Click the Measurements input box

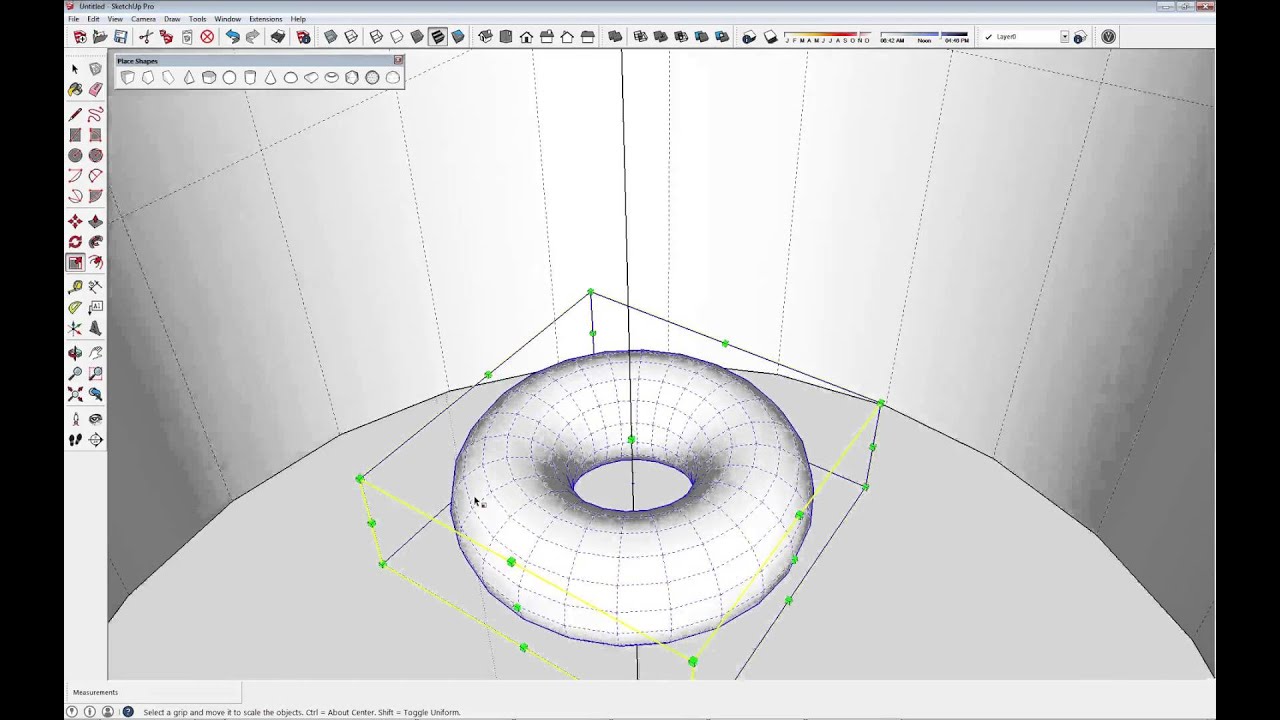(180, 692)
